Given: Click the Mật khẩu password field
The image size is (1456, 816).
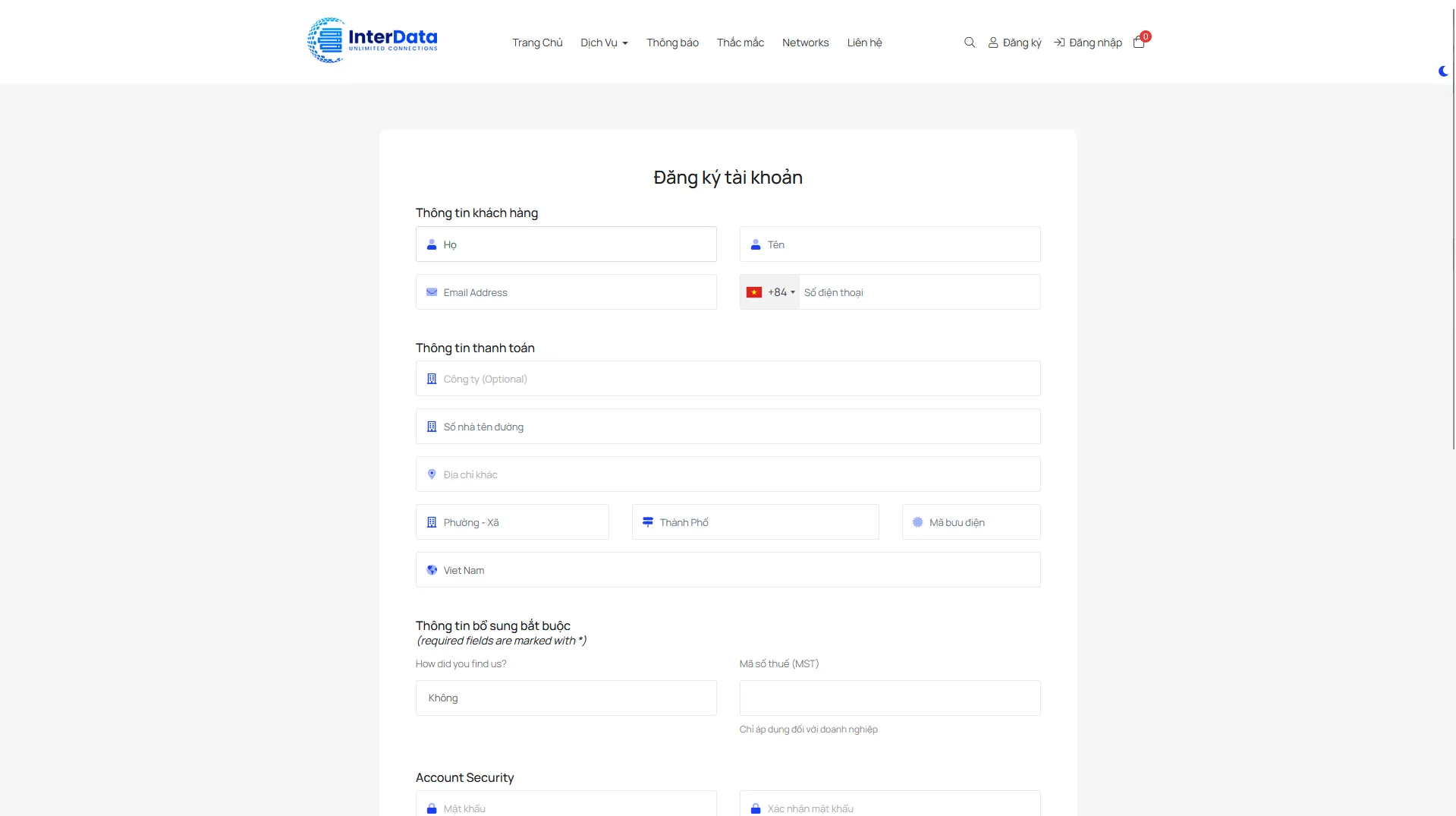Looking at the screenshot, I should (566, 805).
